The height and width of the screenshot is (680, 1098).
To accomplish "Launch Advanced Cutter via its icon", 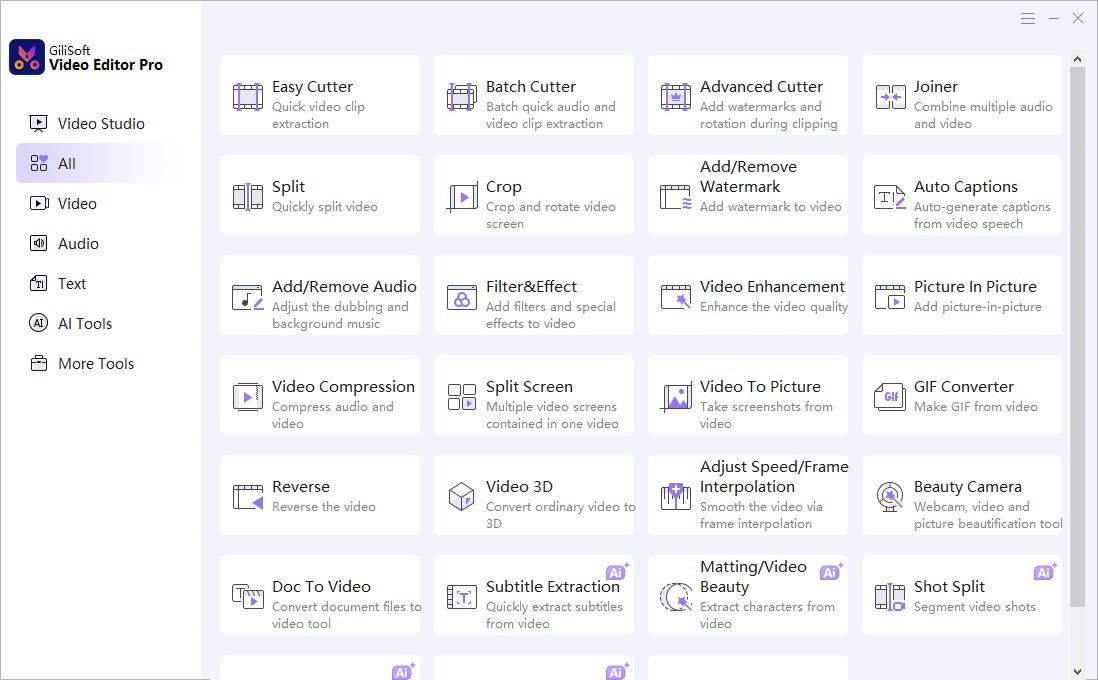I will coord(675,97).
